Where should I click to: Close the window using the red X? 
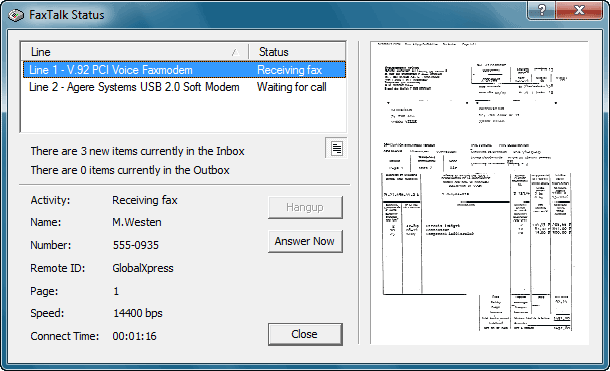[x=579, y=10]
